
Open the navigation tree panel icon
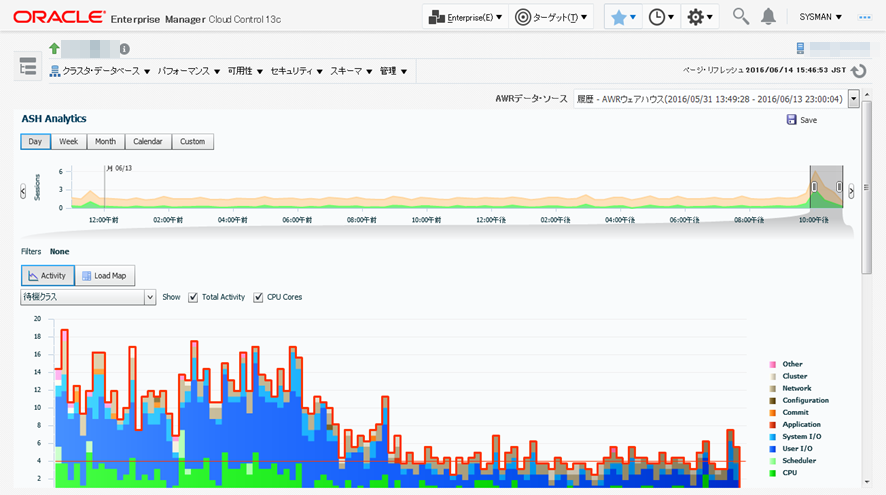click(28, 66)
